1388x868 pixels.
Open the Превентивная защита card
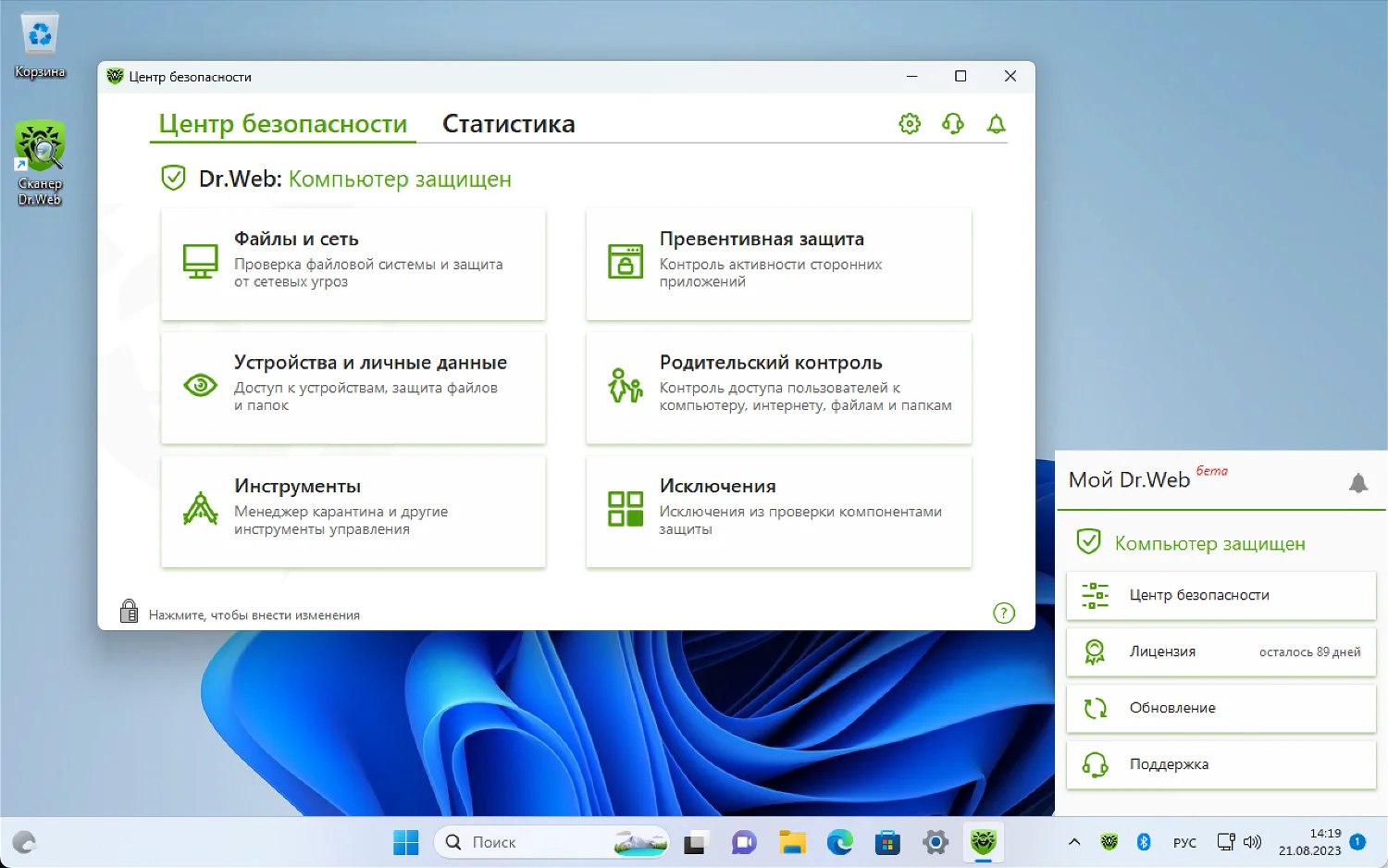(x=779, y=264)
